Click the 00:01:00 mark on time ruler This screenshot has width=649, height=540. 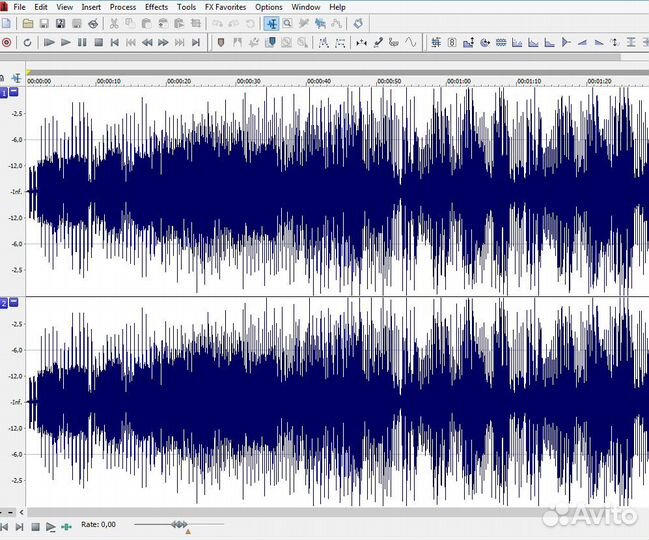tap(458, 81)
